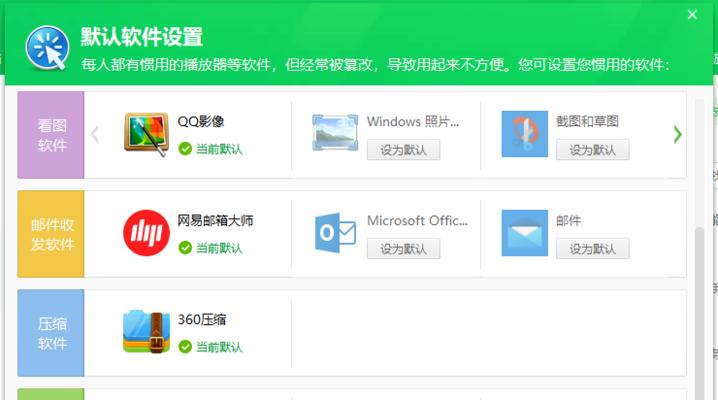
Task: Click the 截图和草图 name label
Action: click(x=587, y=121)
